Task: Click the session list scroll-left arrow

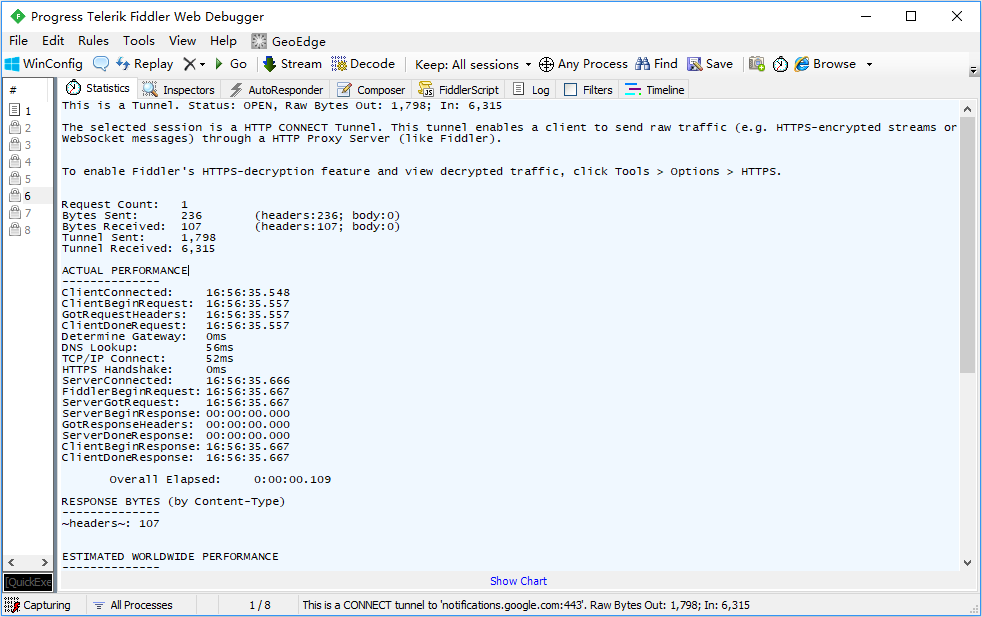Action: 11,563
